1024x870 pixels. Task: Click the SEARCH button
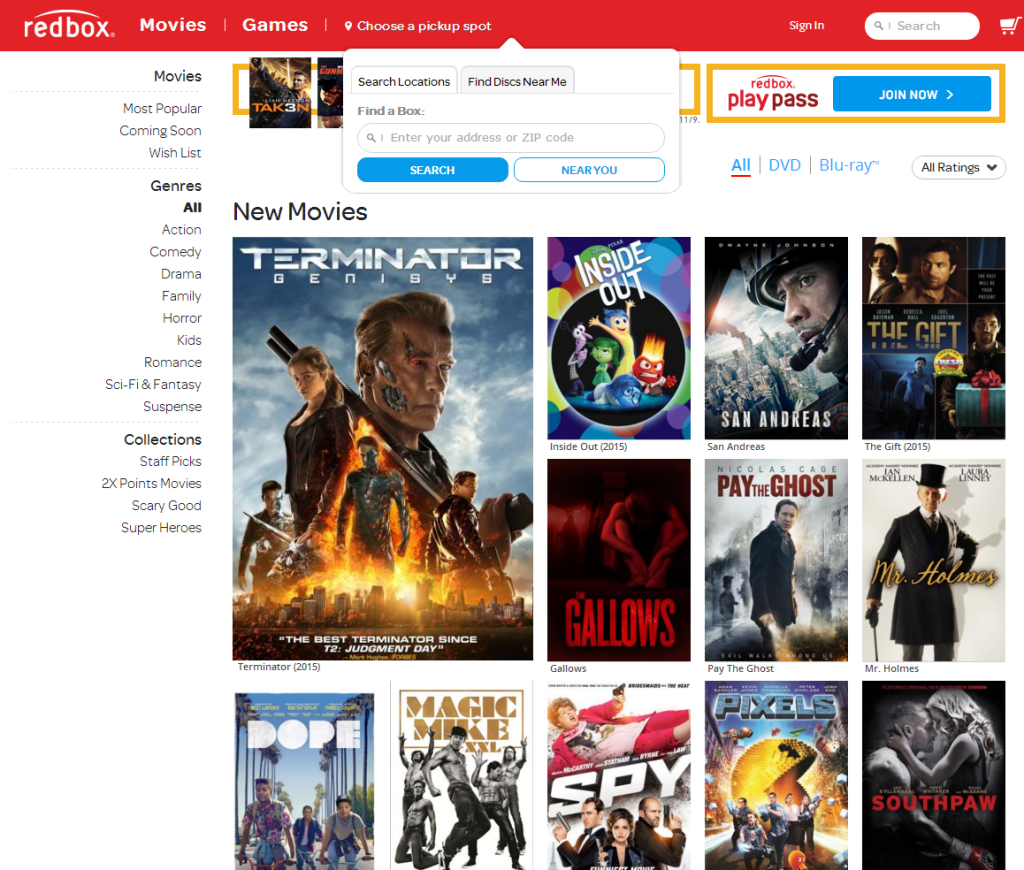tap(432, 169)
